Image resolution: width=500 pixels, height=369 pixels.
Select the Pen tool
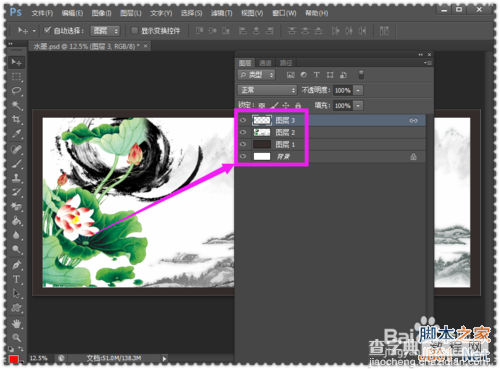[16, 265]
